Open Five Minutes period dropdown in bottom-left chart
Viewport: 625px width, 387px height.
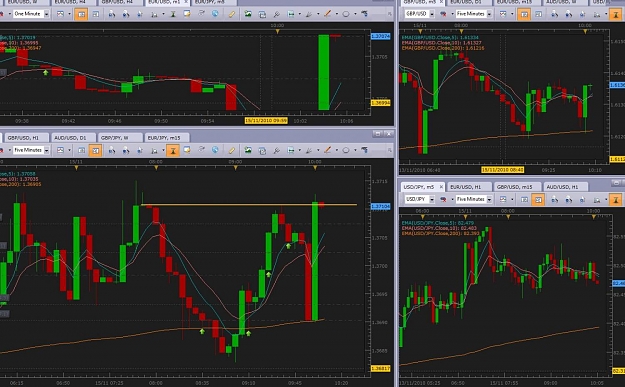(46, 150)
